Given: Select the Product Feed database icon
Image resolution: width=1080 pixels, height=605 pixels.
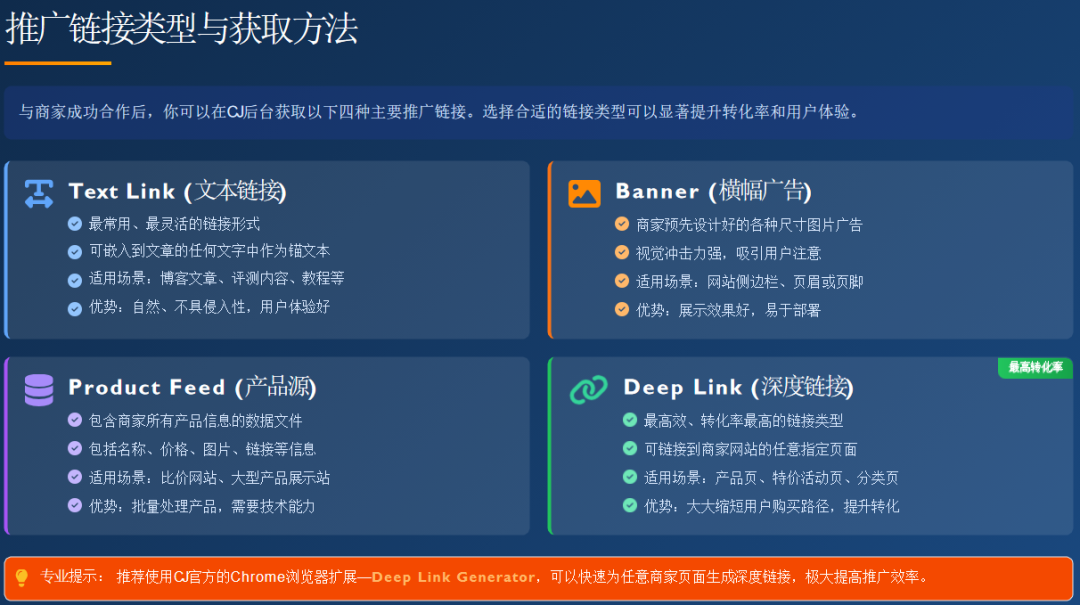Looking at the screenshot, I should click(x=38, y=388).
